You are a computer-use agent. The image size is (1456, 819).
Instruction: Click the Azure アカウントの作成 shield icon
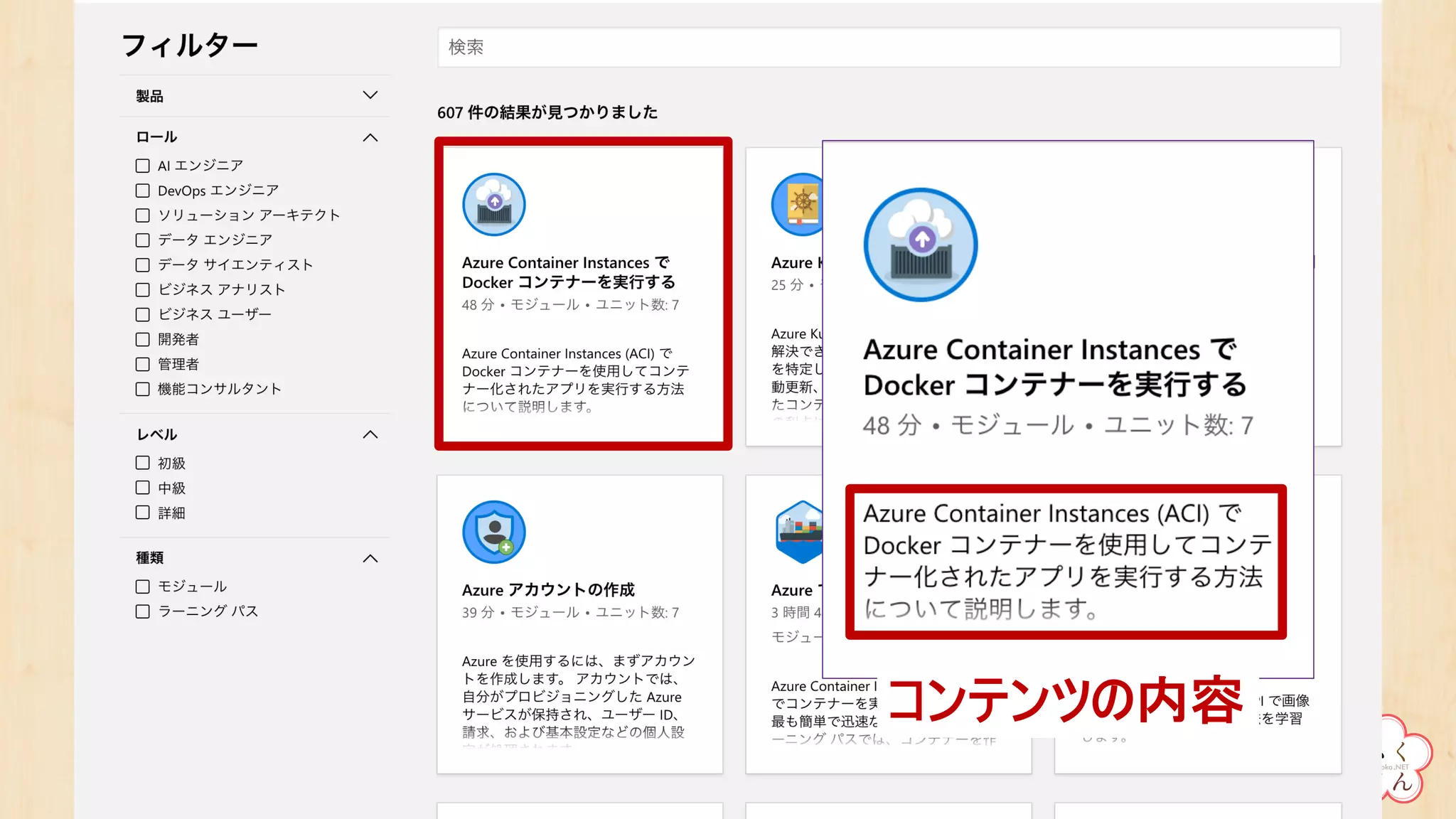click(x=494, y=532)
